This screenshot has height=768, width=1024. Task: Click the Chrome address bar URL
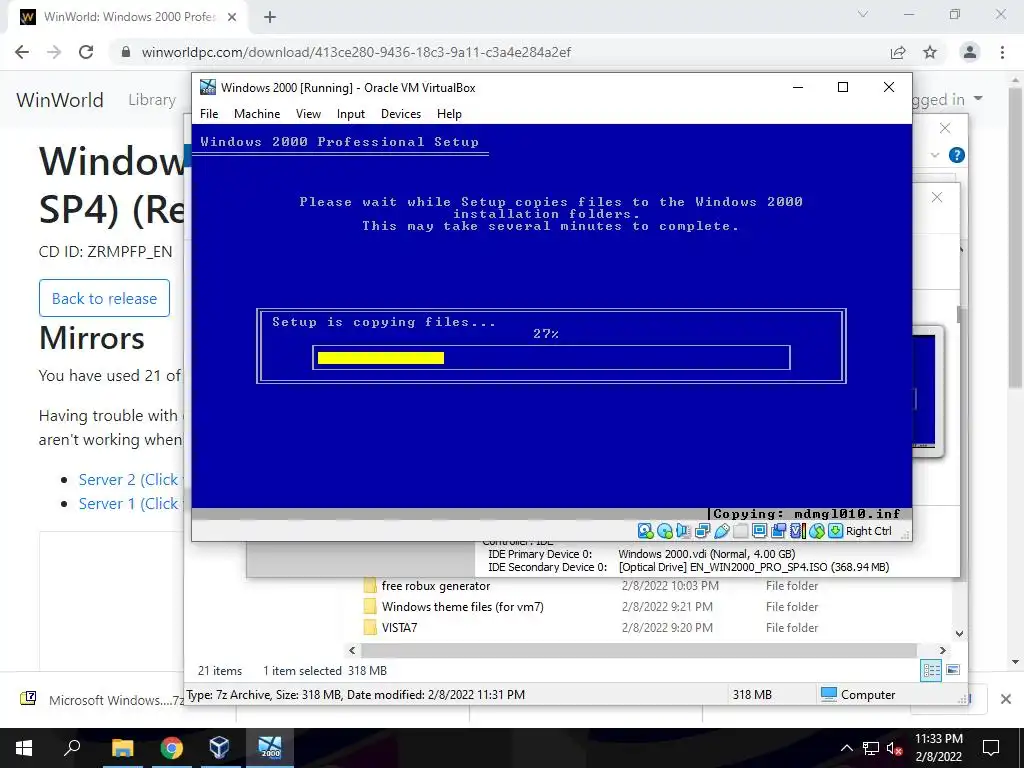point(356,52)
